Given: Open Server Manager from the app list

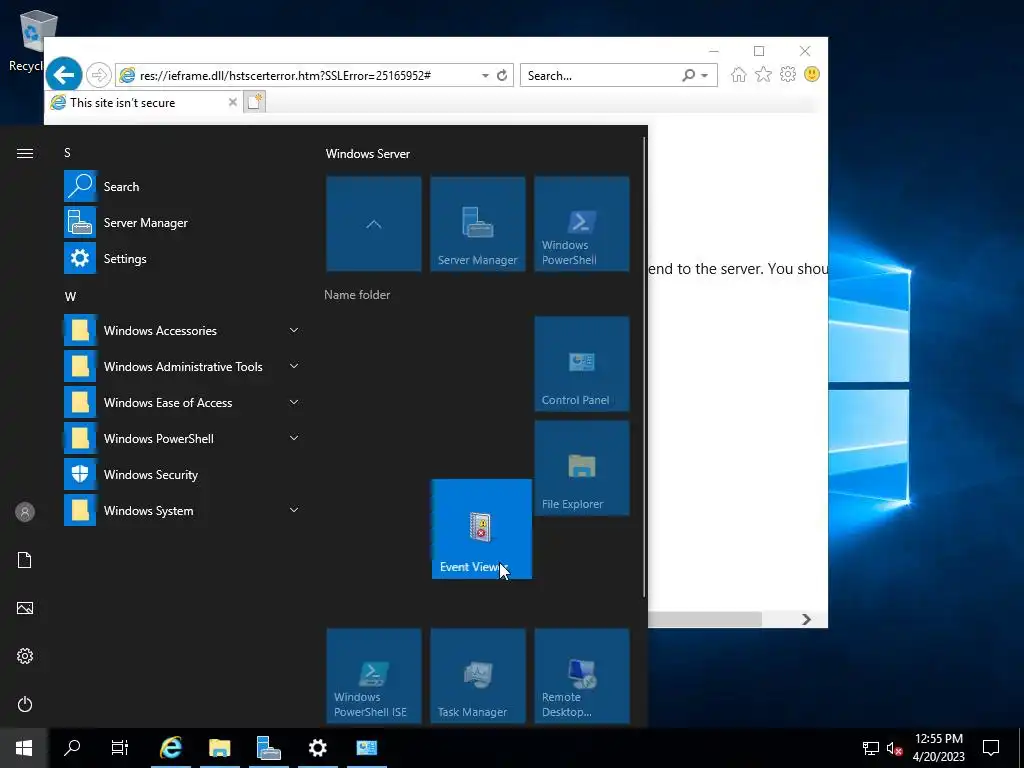Looking at the screenshot, I should coord(183,223).
